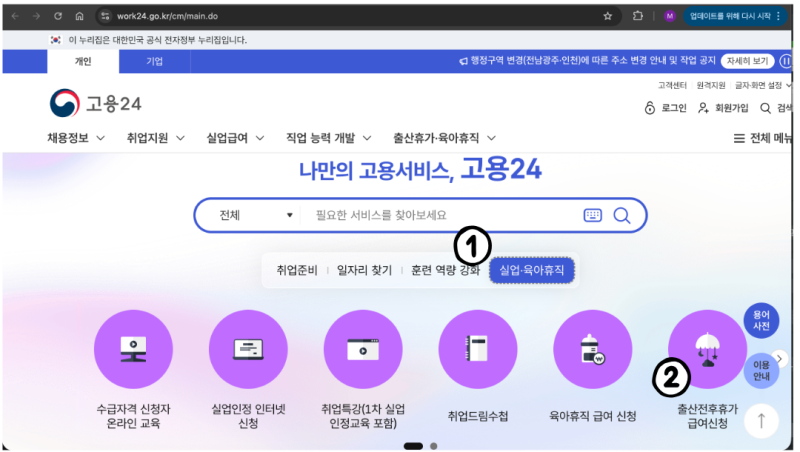Open the 고객센터 link
This screenshot has height=452, width=800.
pos(672,85)
